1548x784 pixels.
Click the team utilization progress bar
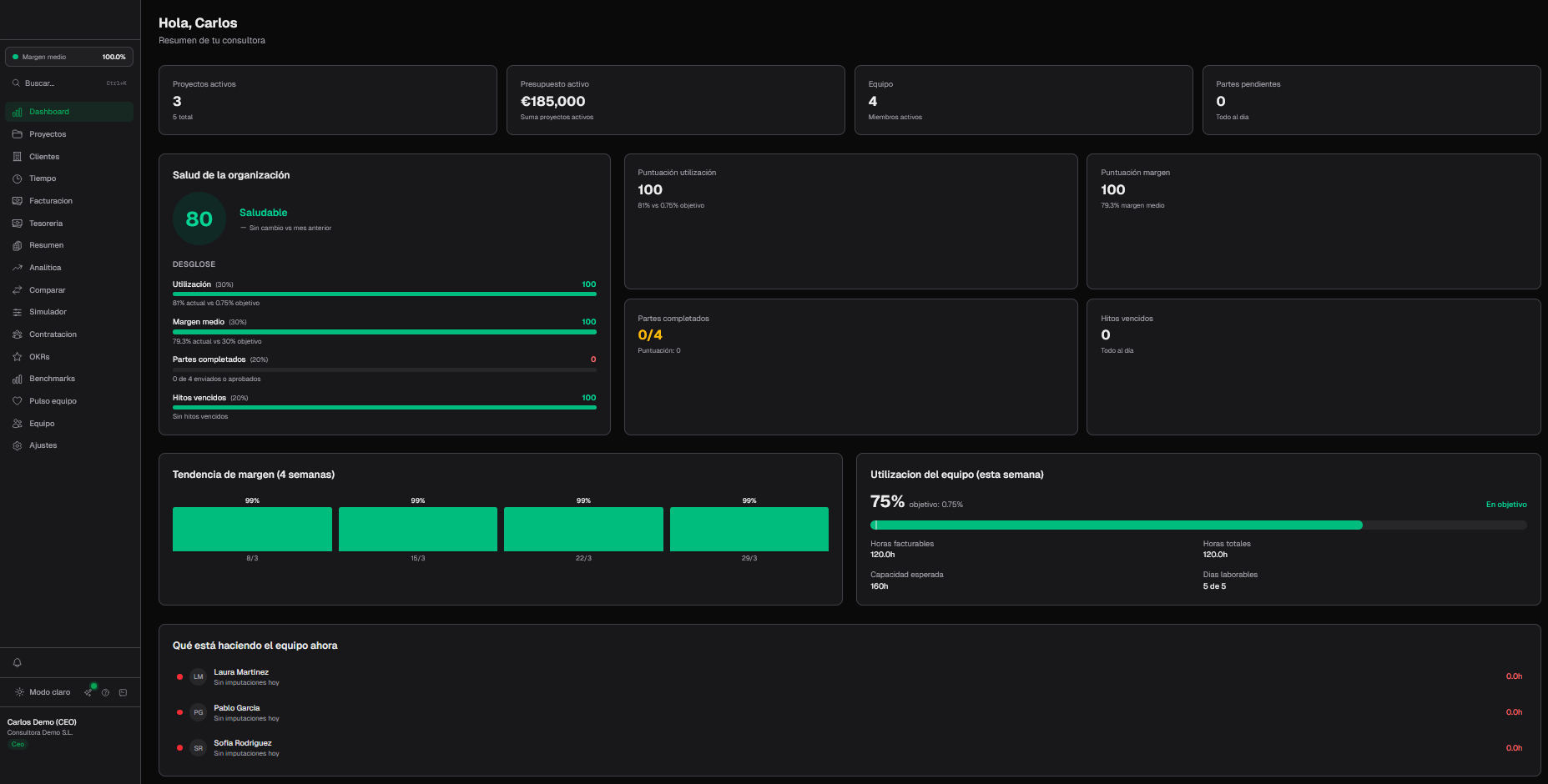tap(1198, 525)
